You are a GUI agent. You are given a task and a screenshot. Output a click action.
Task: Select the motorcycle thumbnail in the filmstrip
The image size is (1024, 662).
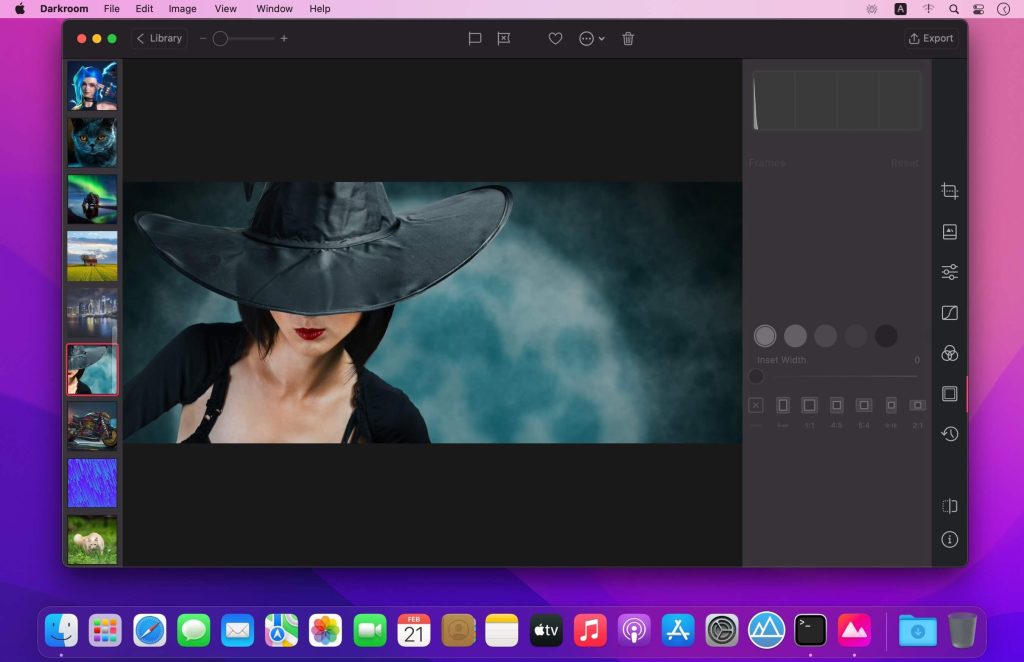pos(92,427)
